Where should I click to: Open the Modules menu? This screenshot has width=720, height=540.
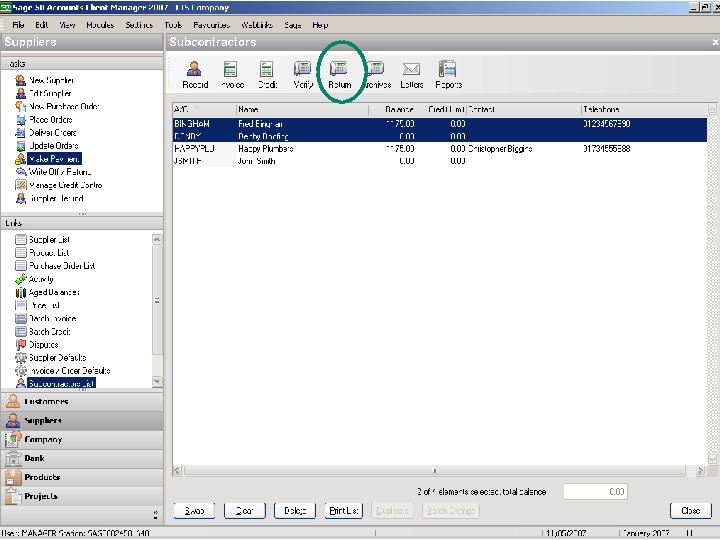[x=100, y=25]
